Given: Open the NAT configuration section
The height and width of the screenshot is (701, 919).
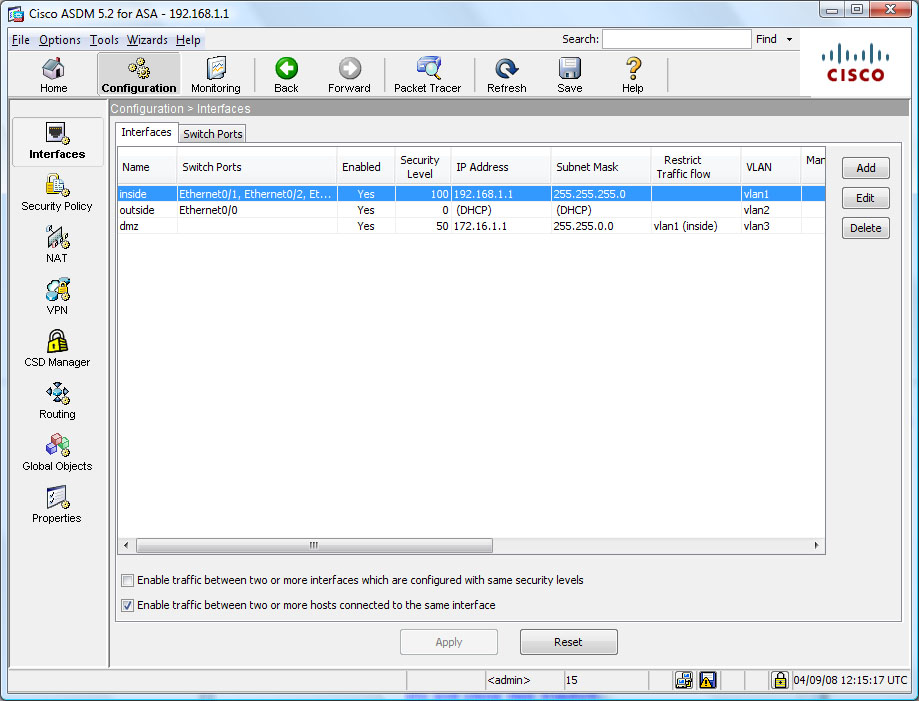Looking at the screenshot, I should [57, 244].
